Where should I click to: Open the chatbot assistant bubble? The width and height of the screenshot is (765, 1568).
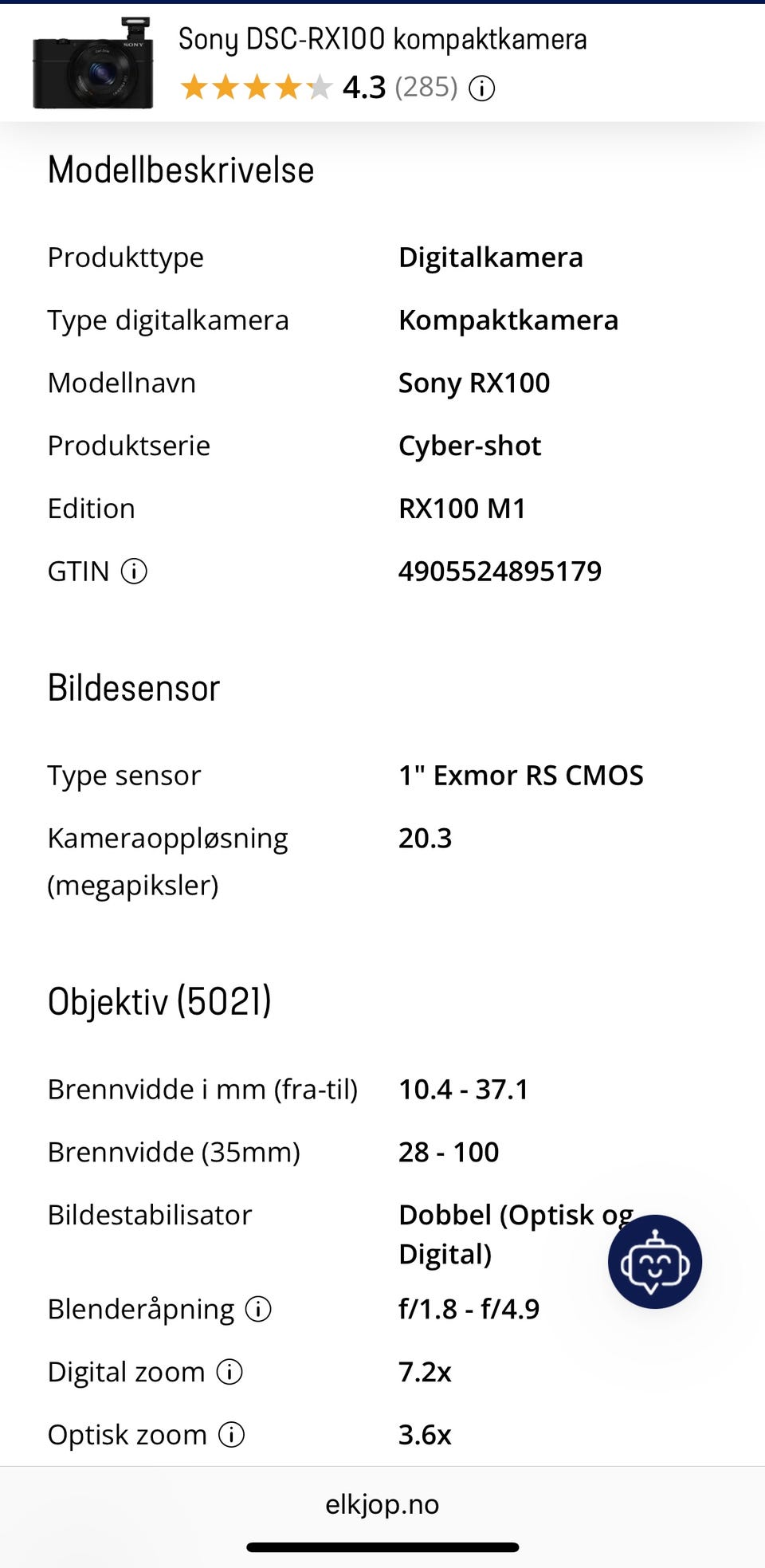(x=654, y=1261)
